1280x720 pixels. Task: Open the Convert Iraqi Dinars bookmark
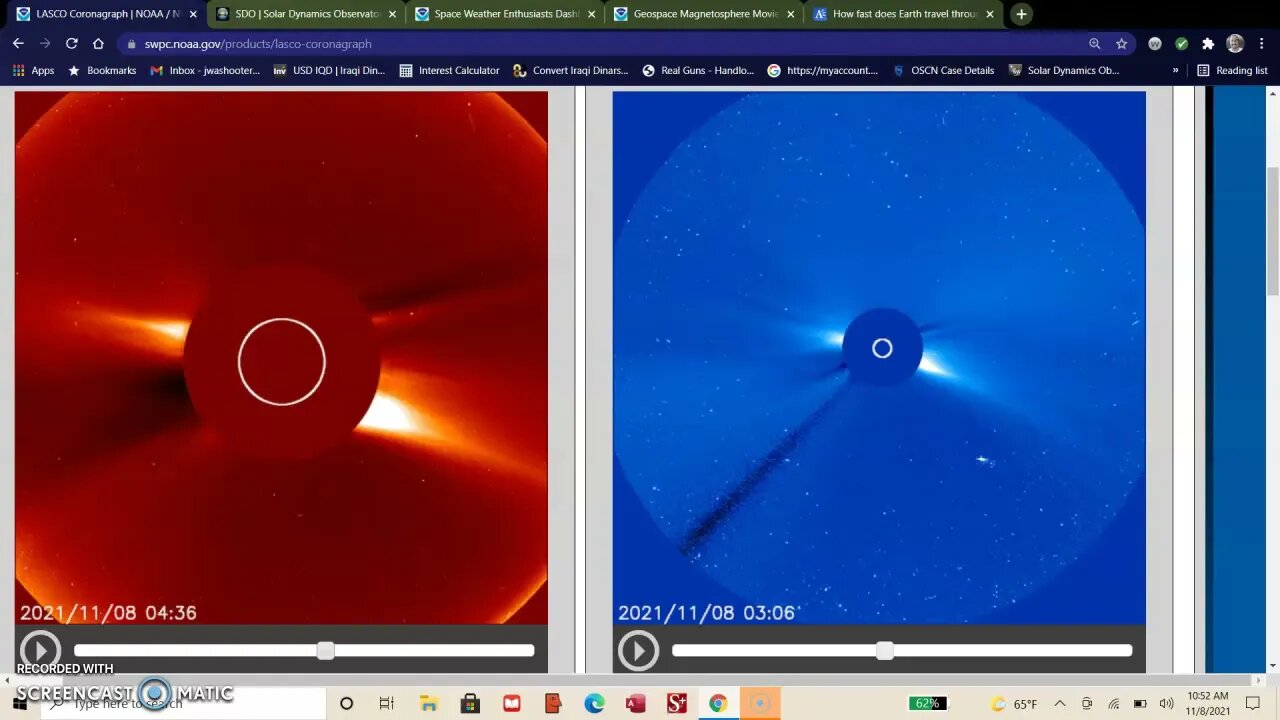pyautogui.click(x=571, y=71)
